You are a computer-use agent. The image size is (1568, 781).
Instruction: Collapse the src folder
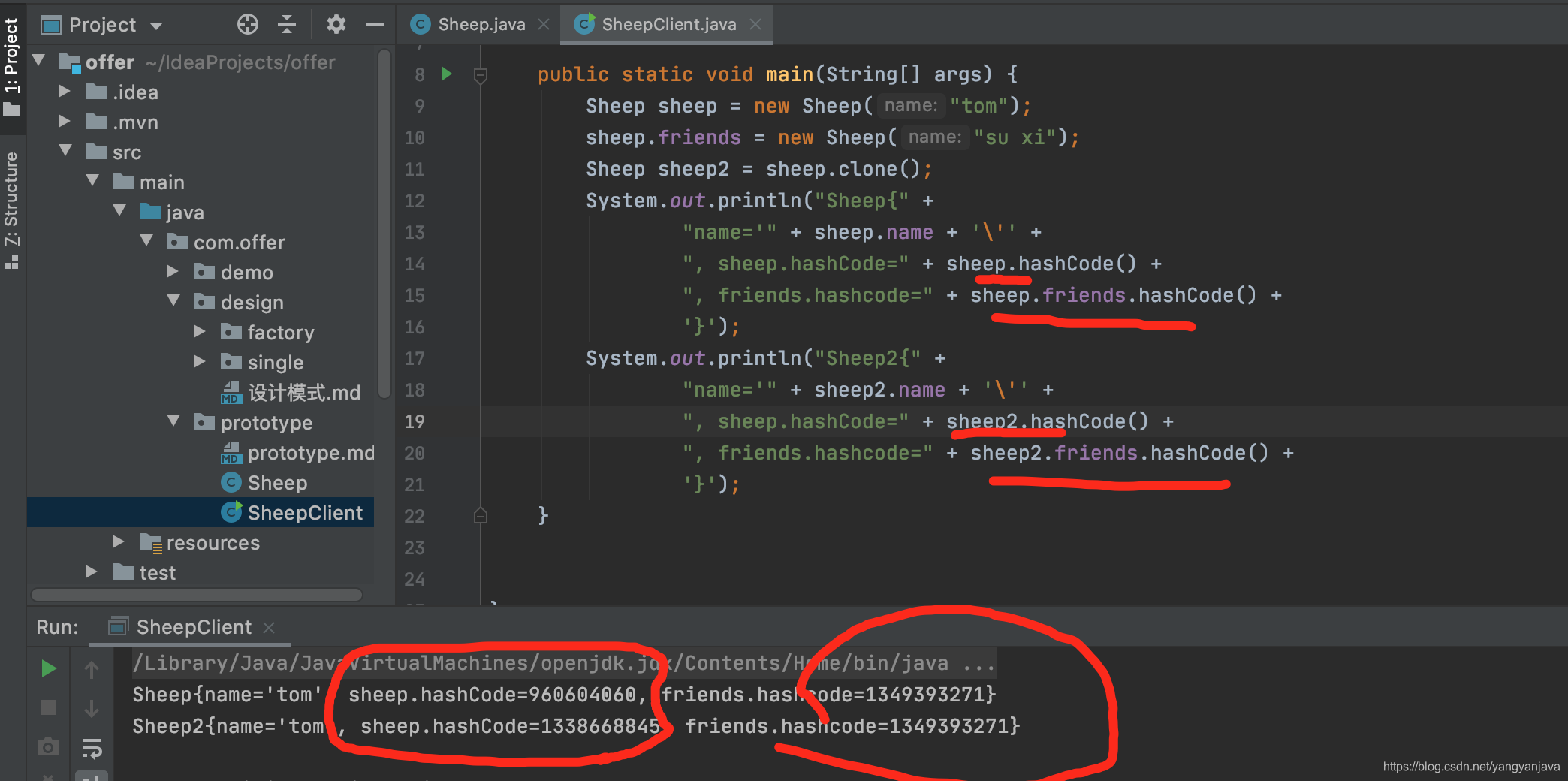65,150
